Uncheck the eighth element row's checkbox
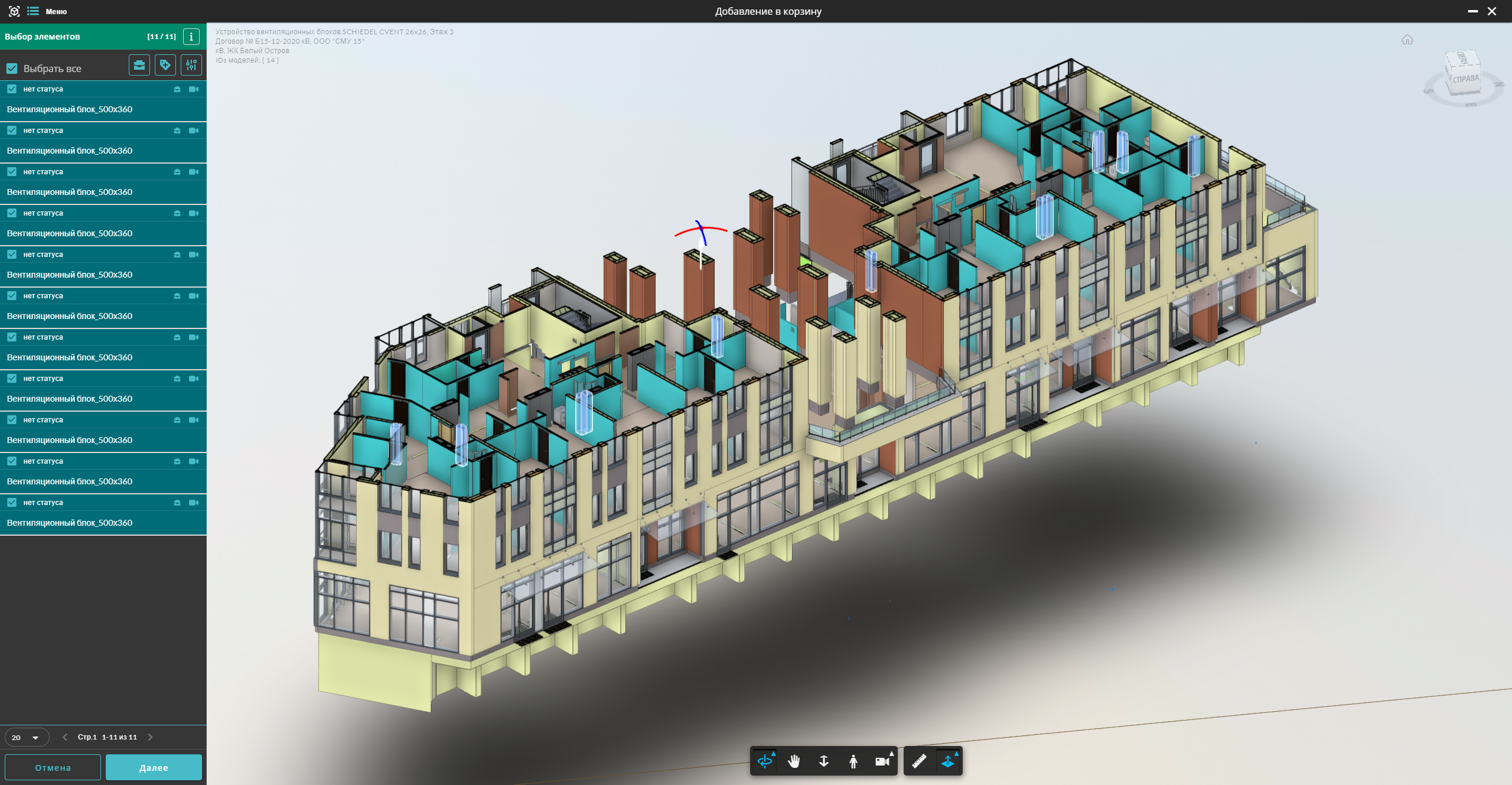1512x785 pixels. coord(12,379)
